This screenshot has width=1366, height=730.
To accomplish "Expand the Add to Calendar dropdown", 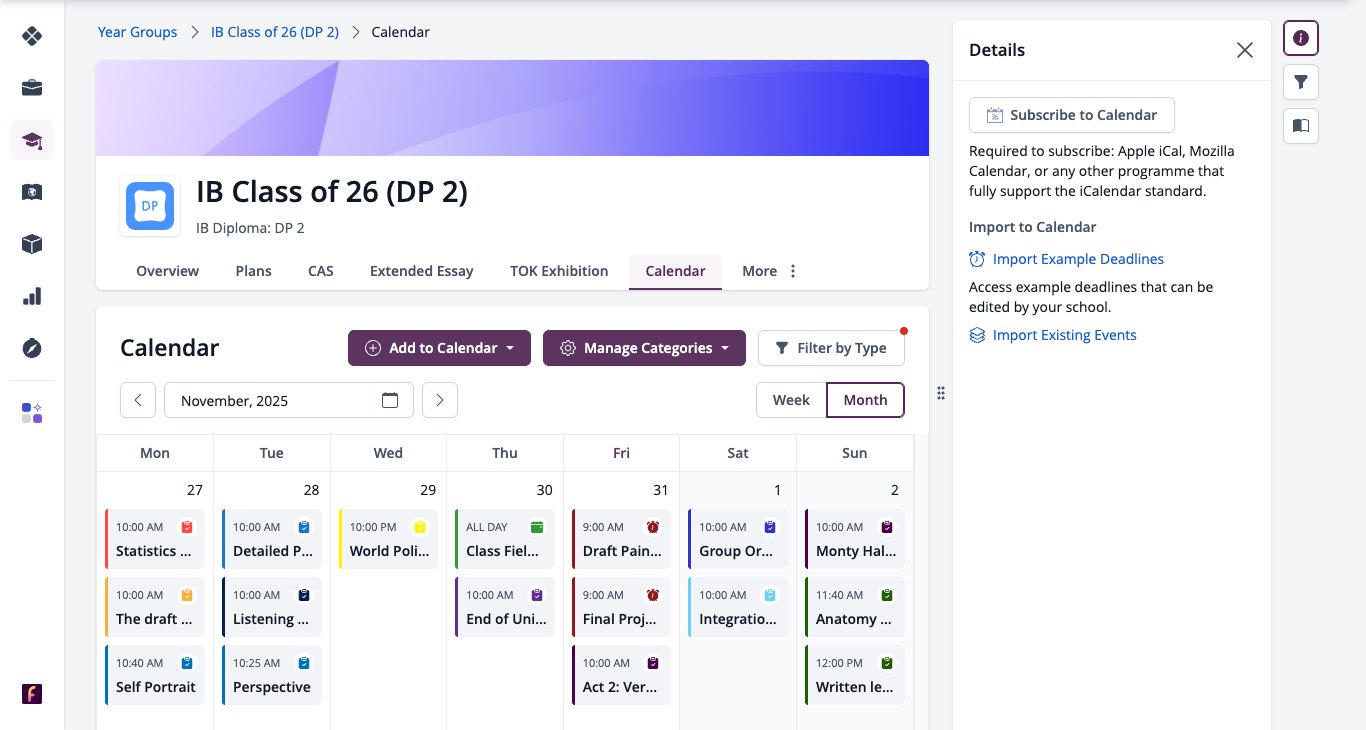I will [x=440, y=348].
